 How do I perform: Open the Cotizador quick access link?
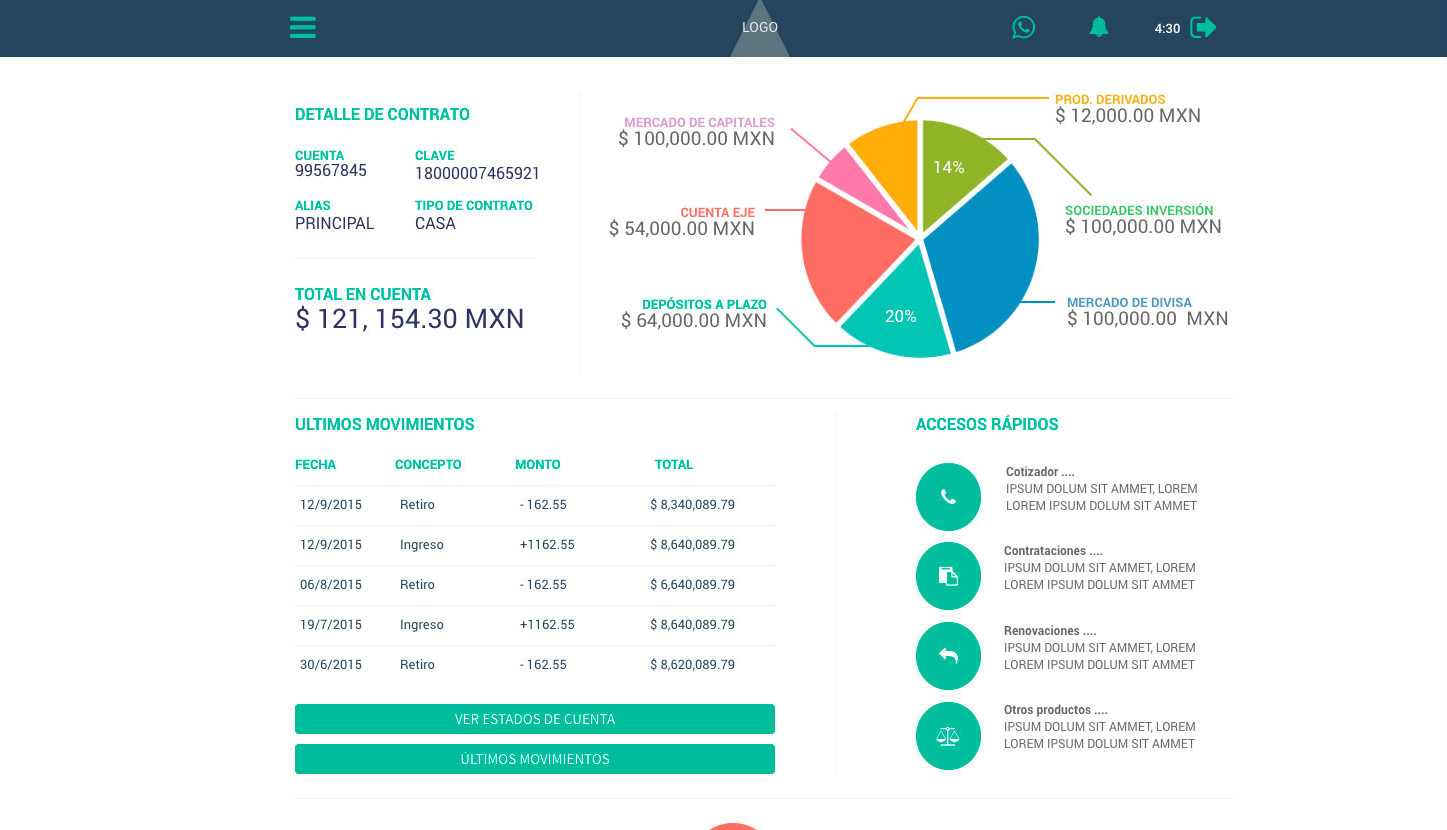(x=1040, y=472)
